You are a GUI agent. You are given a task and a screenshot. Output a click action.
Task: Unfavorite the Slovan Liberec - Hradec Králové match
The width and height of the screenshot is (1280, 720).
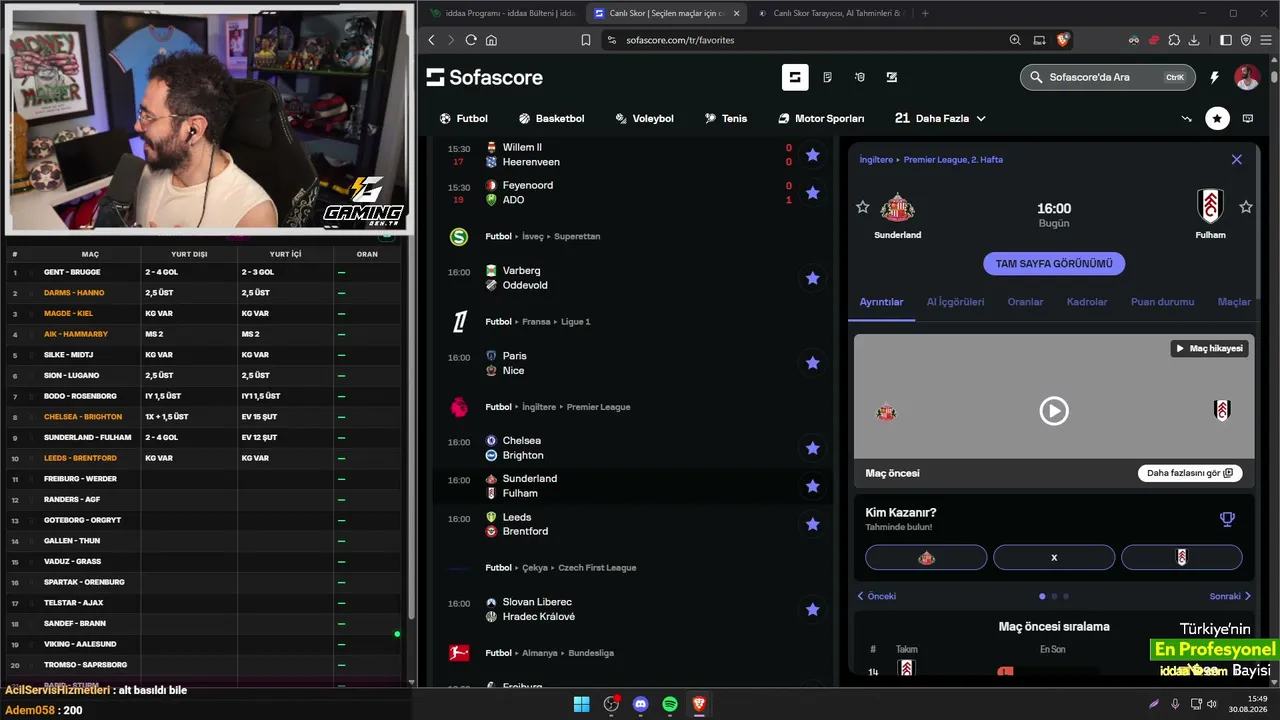point(812,610)
